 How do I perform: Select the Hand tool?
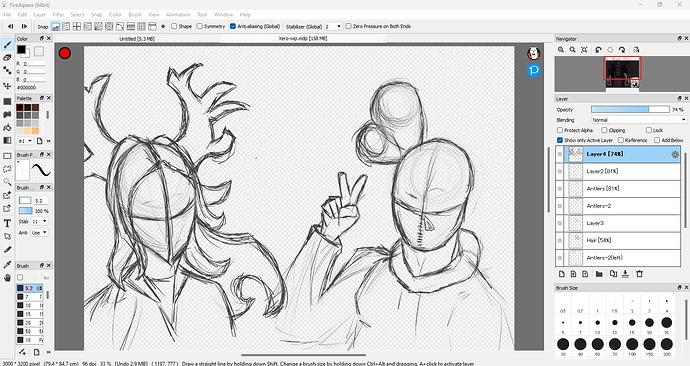(7, 278)
